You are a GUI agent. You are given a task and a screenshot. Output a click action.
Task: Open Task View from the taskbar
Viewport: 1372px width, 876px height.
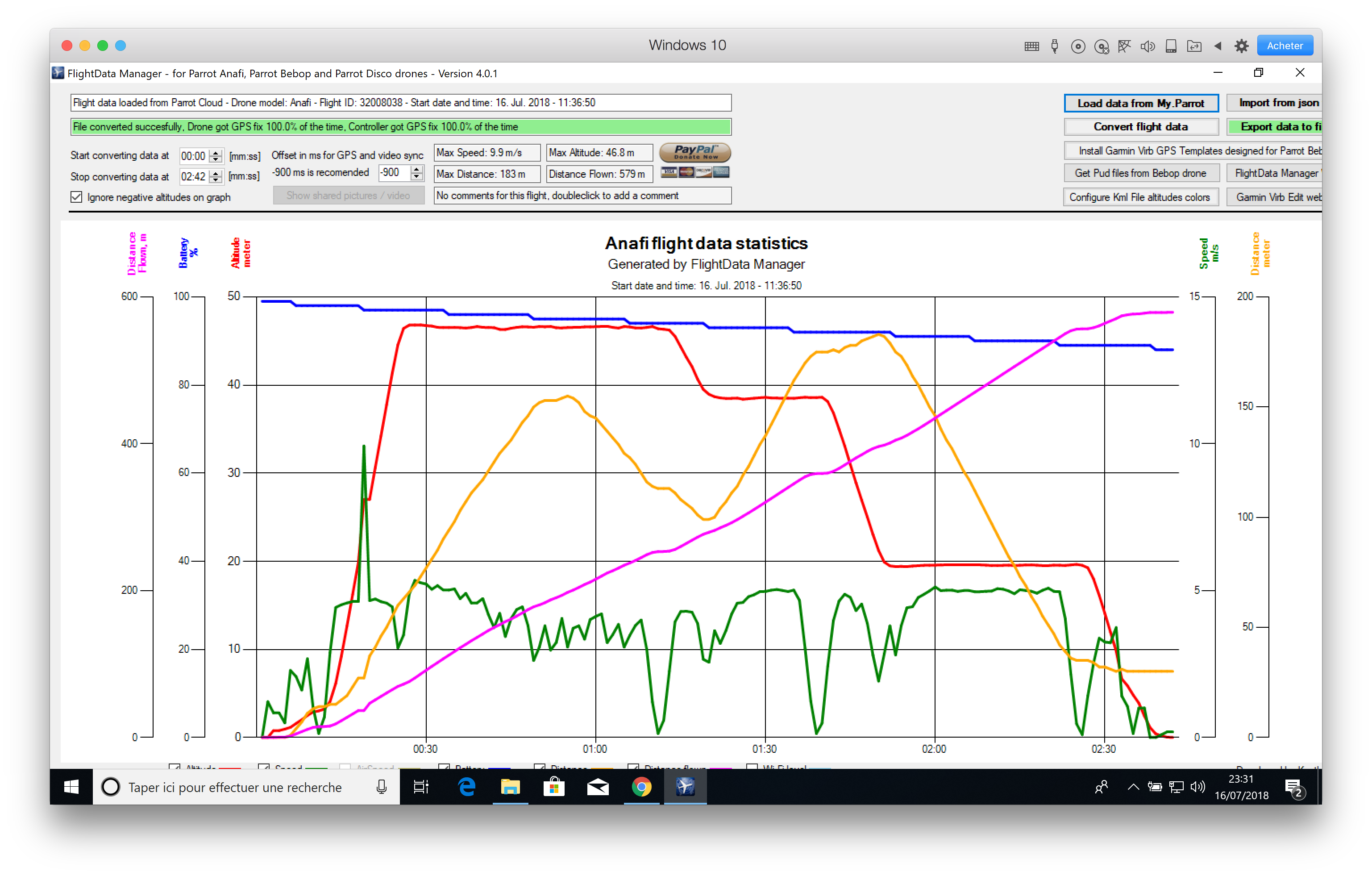tap(421, 787)
